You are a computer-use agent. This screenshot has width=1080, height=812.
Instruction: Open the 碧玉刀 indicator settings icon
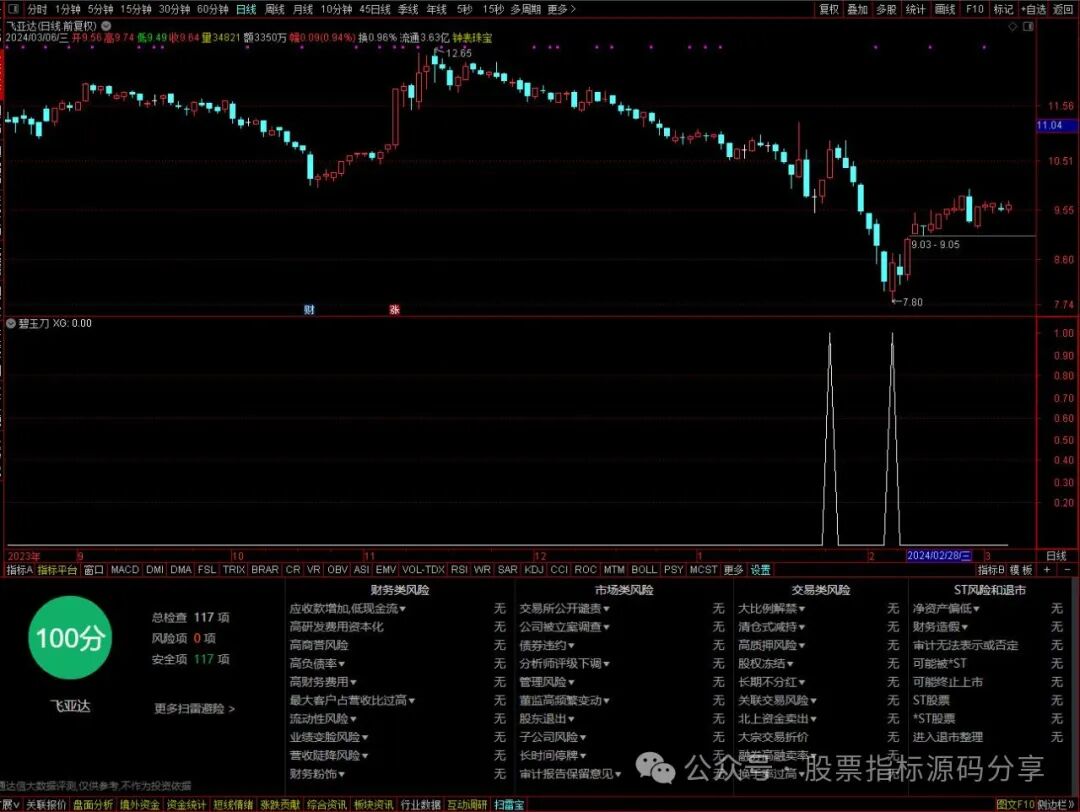point(11,323)
